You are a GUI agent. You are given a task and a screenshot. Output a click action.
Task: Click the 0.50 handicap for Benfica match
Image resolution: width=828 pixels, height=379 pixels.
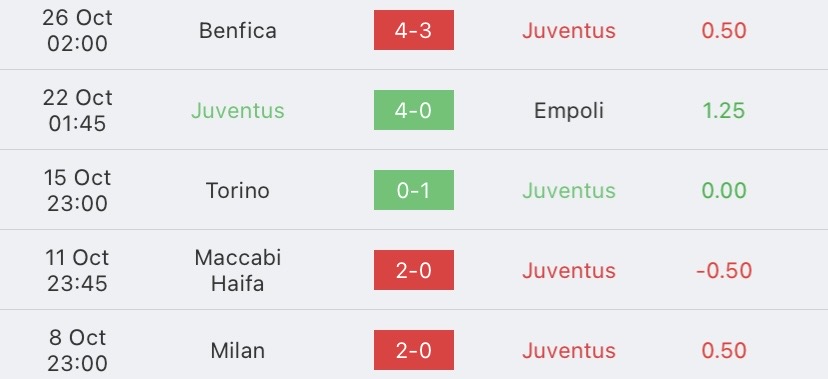[x=724, y=31]
